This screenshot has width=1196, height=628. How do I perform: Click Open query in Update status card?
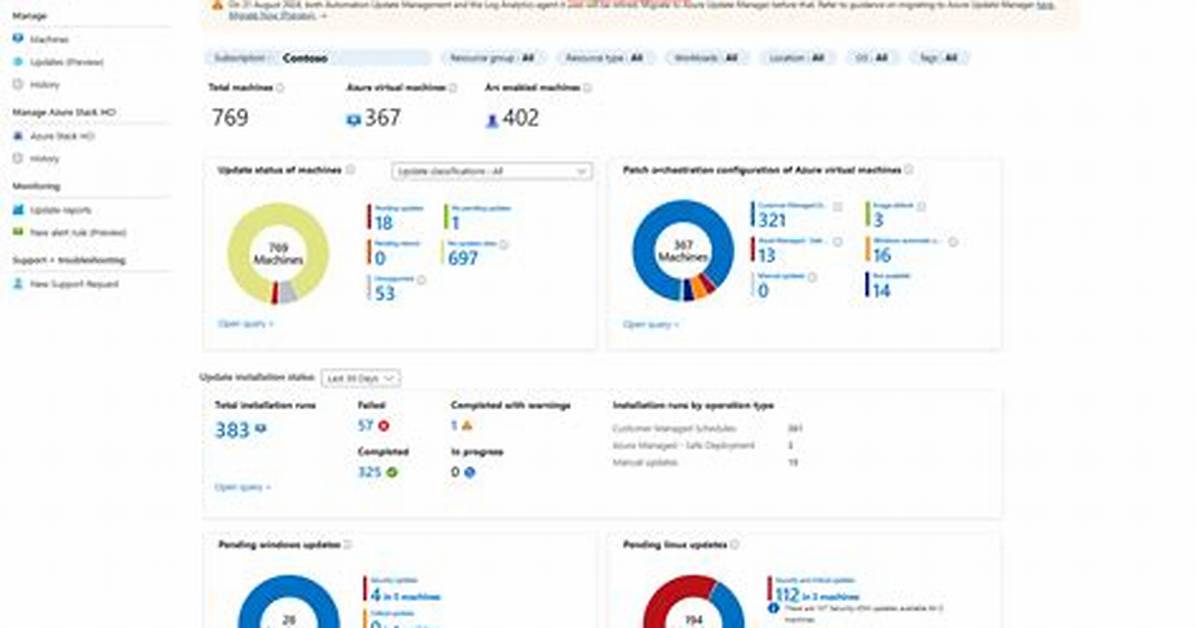(245, 324)
